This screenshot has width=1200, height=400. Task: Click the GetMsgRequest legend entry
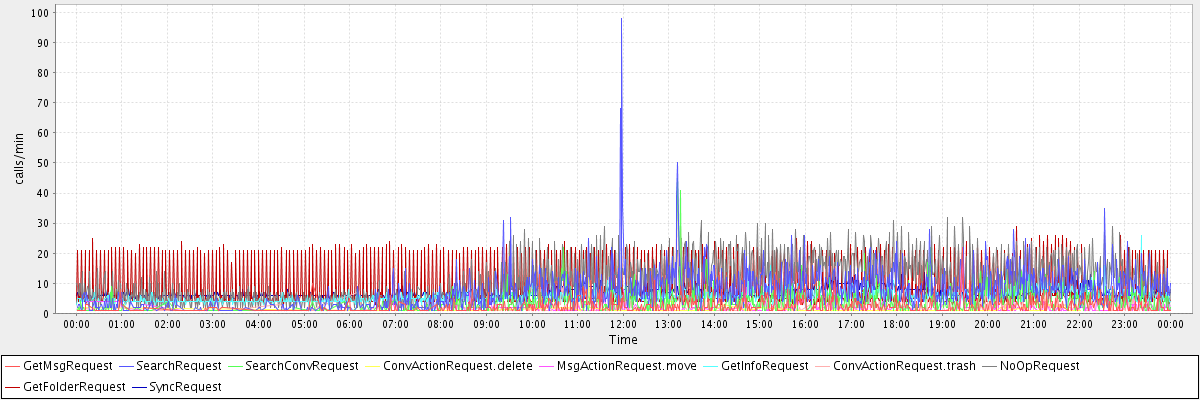(67, 366)
